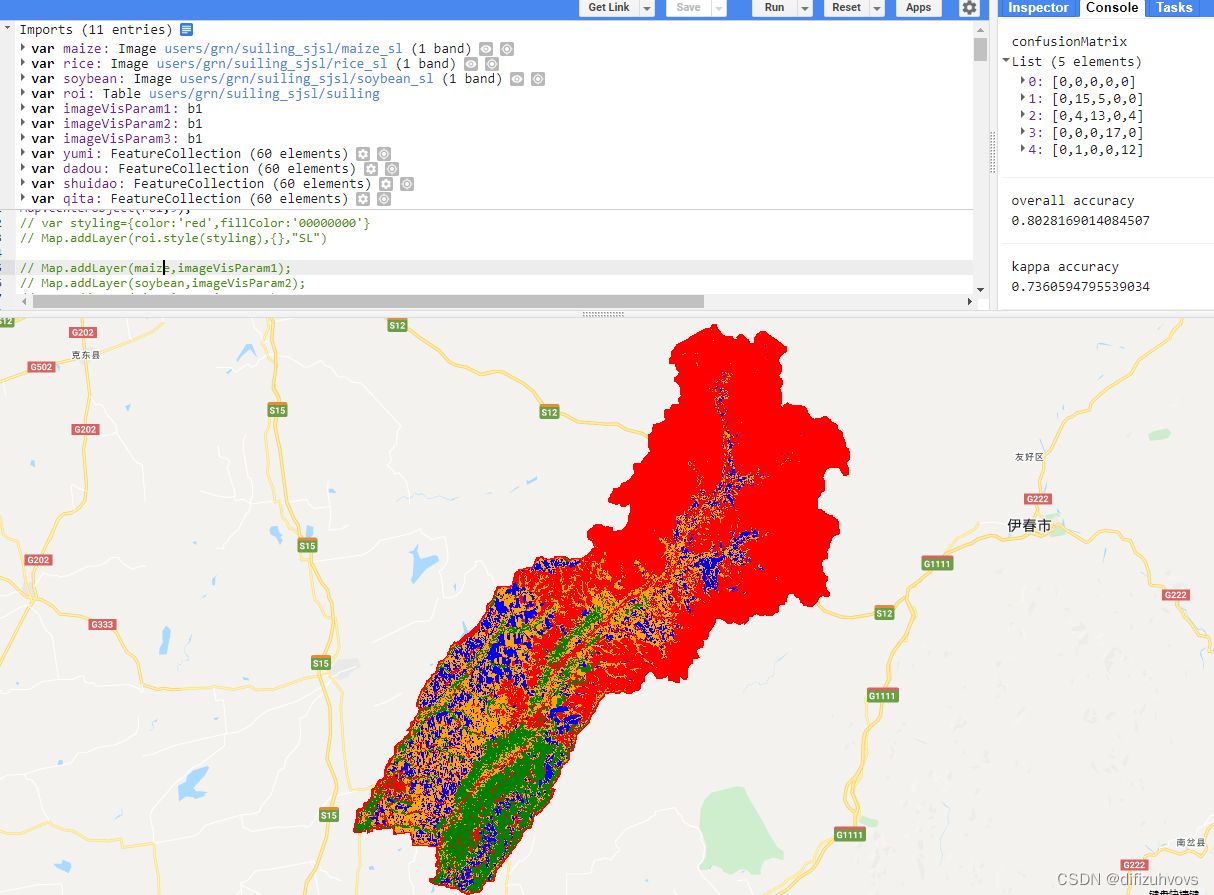This screenshot has height=895, width=1214.
Task: Click the Save button
Action: [688, 8]
